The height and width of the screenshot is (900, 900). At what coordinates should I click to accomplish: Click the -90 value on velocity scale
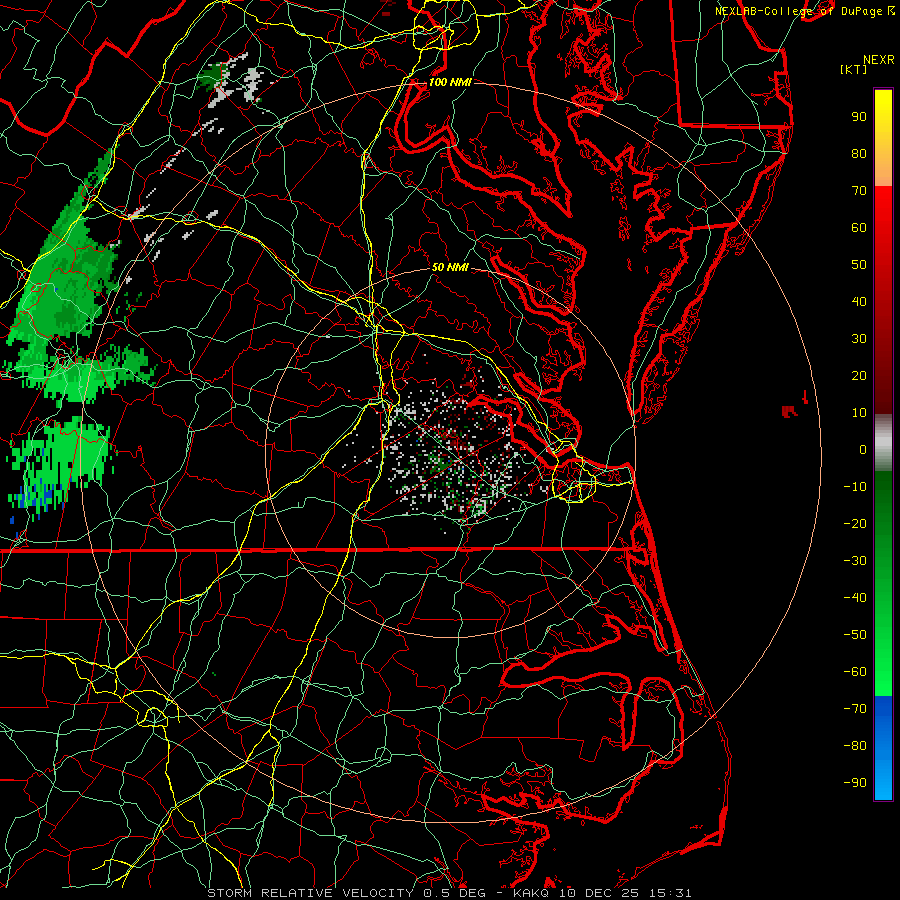[x=855, y=783]
